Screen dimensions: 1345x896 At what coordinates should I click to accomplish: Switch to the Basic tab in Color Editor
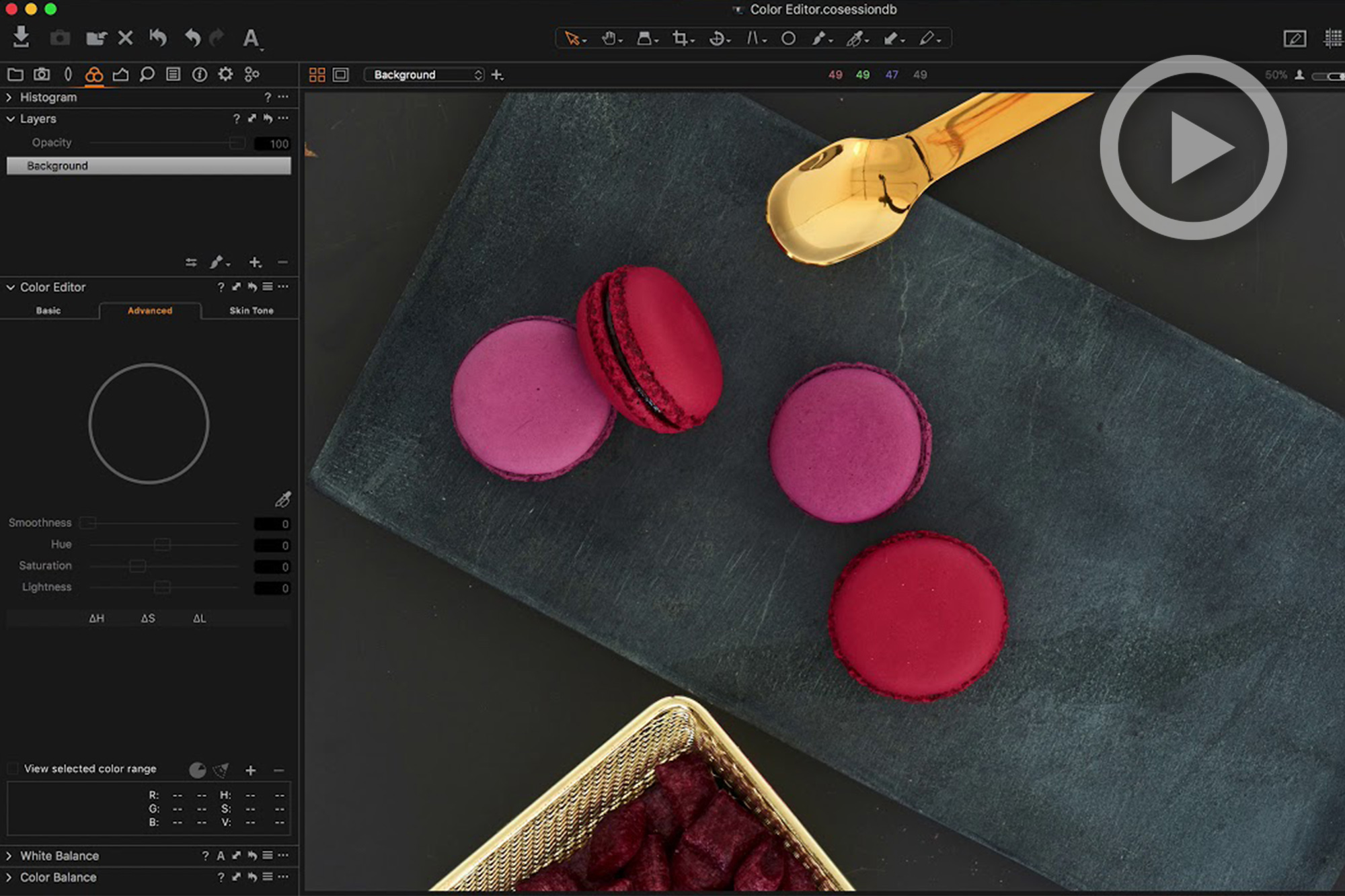point(50,311)
